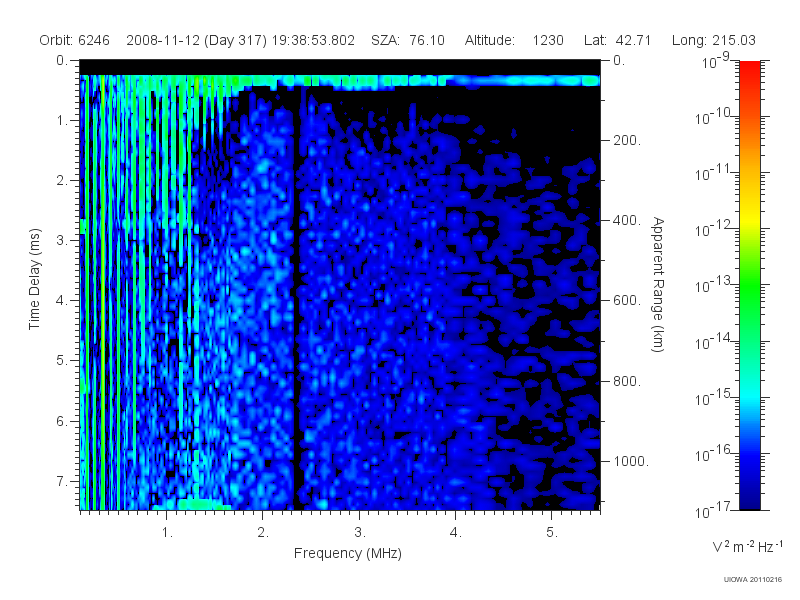Click the UIOWA 20110216 footer text
Image resolution: width=800 pixels, height=600 pixels.
[753, 580]
